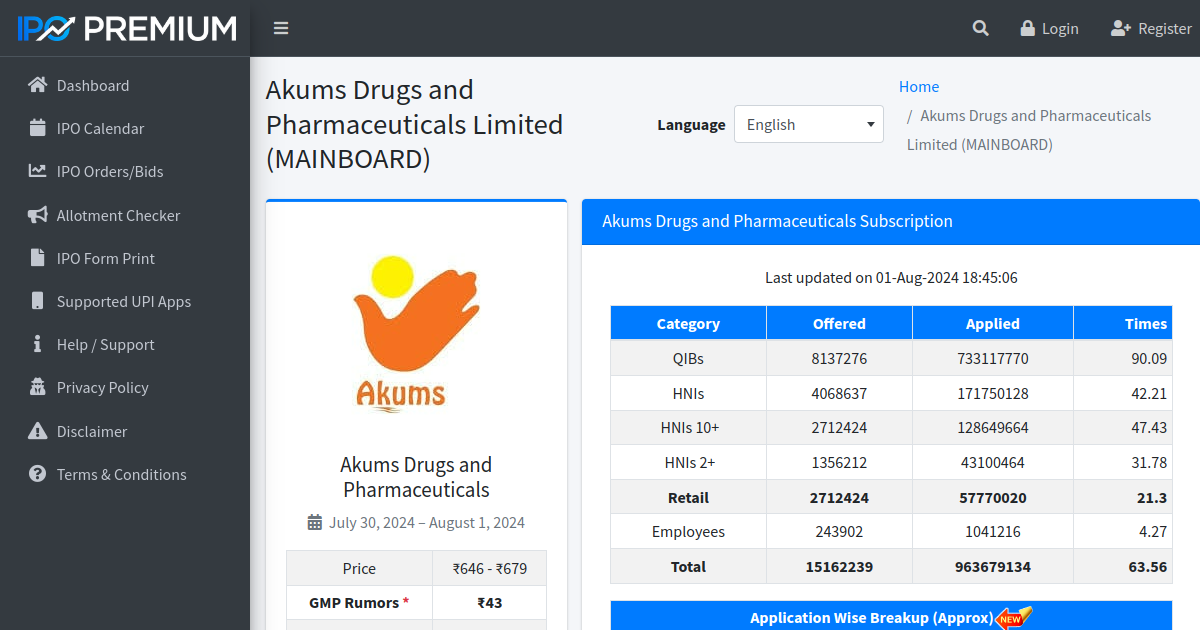Screen dimensions: 1200x630
Task: Click the IPO Calendar icon in the sidebar
Action: [37, 128]
